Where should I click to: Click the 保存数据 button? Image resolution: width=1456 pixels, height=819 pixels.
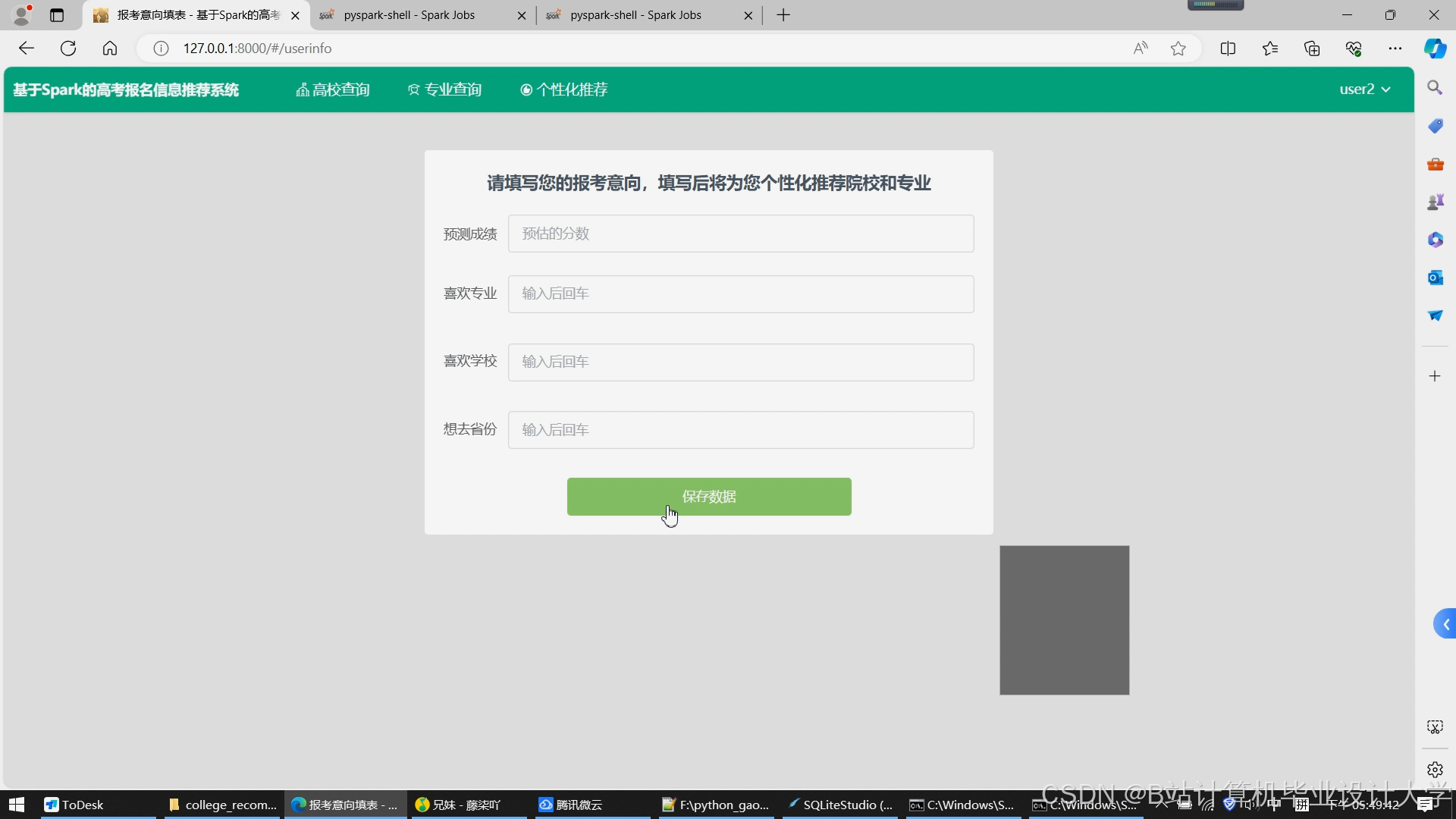pos(708,497)
